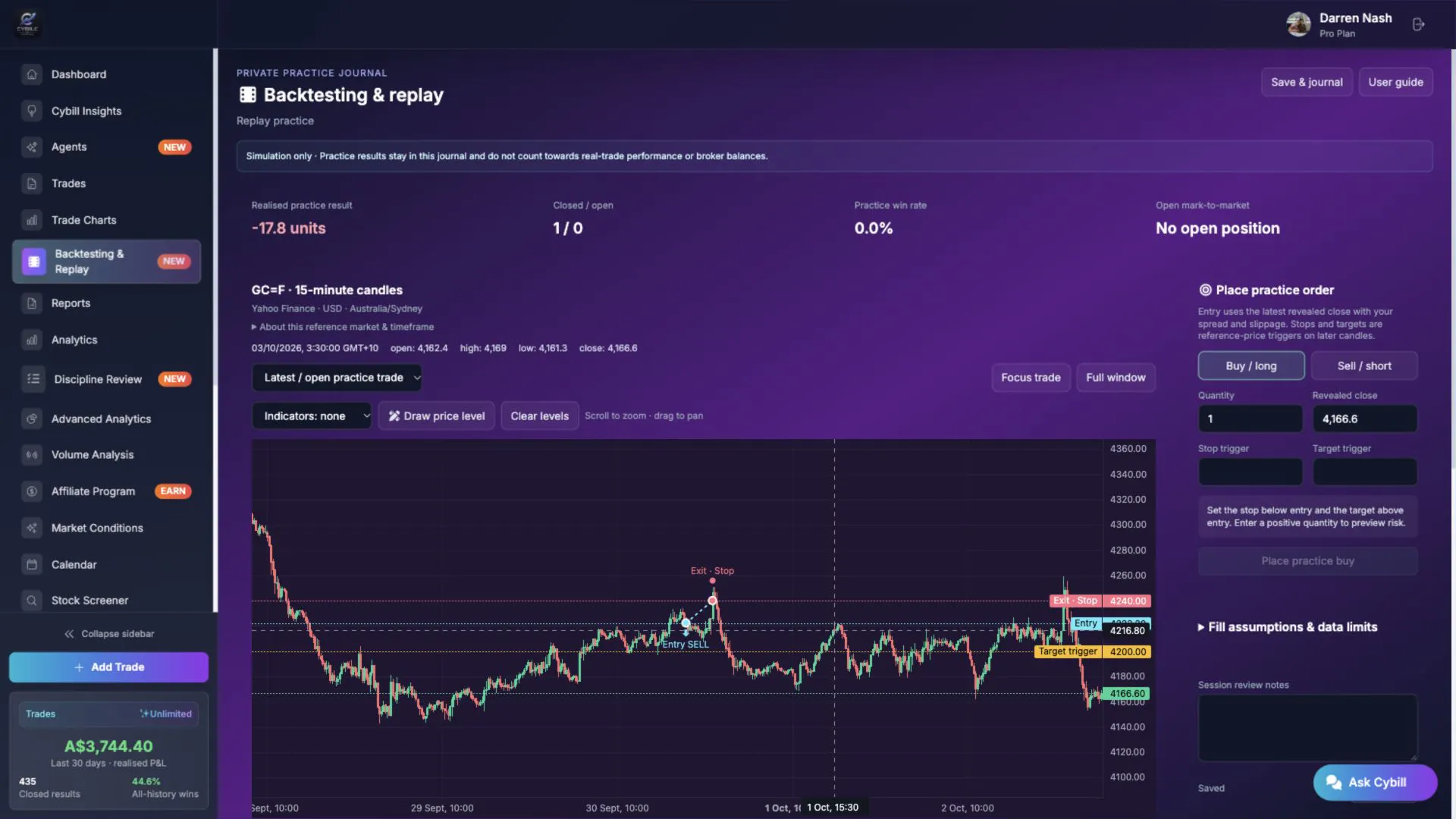This screenshot has height=819, width=1456.
Task: Click the Trades document icon
Action: click(32, 184)
